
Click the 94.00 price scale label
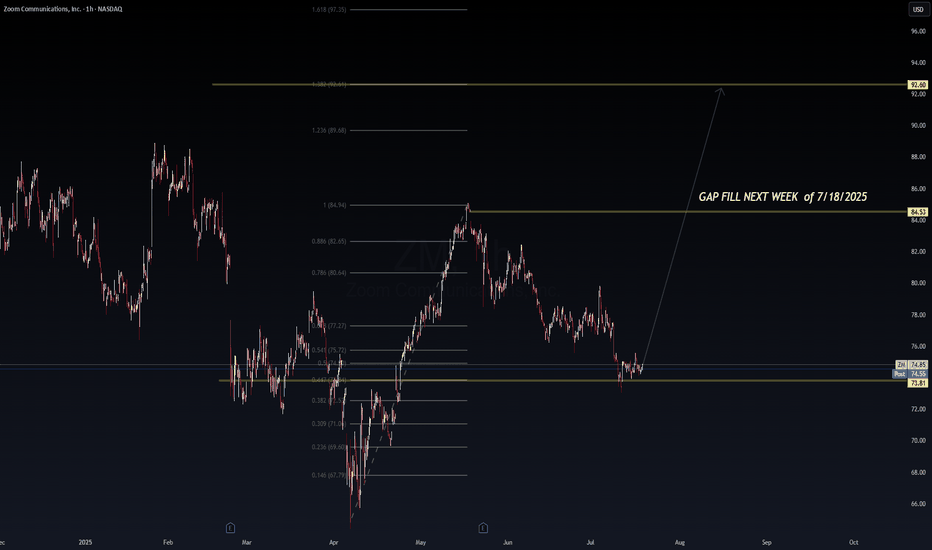click(918, 62)
